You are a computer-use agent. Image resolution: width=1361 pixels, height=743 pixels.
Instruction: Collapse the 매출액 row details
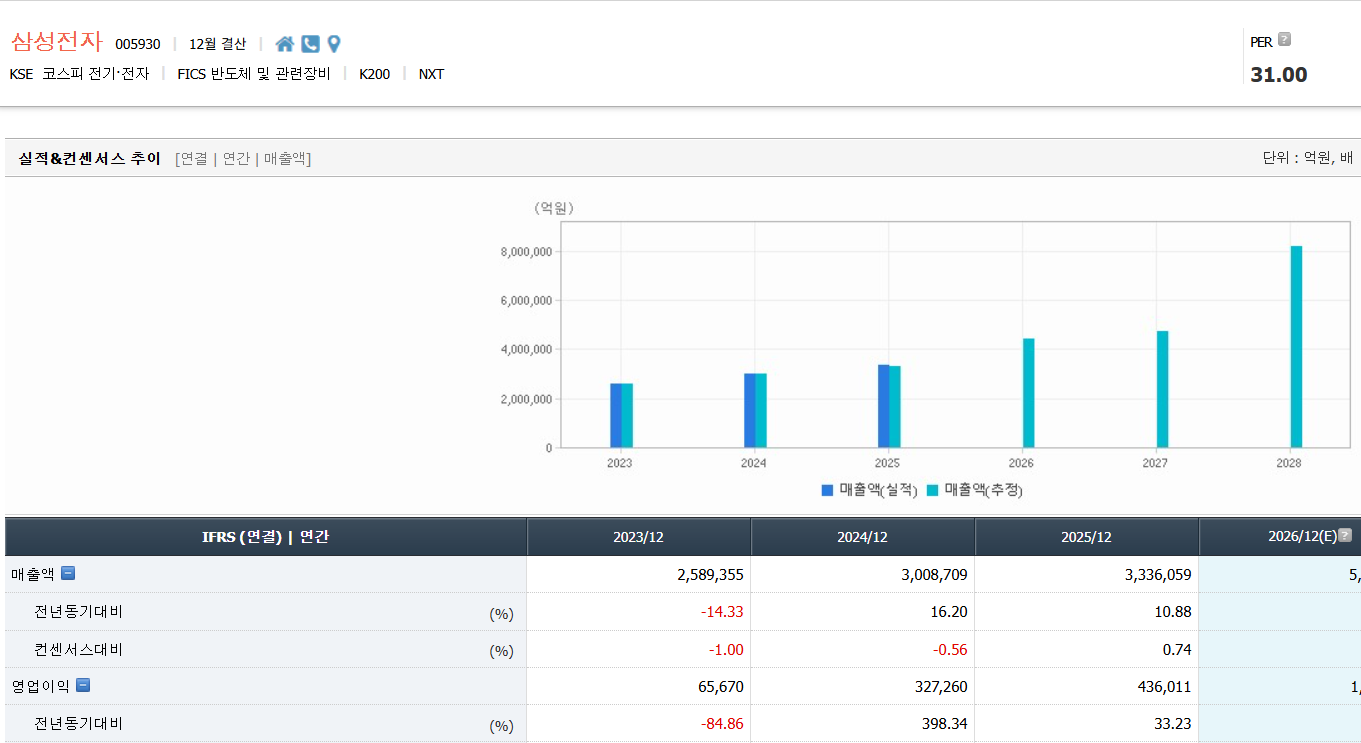pyautogui.click(x=68, y=574)
